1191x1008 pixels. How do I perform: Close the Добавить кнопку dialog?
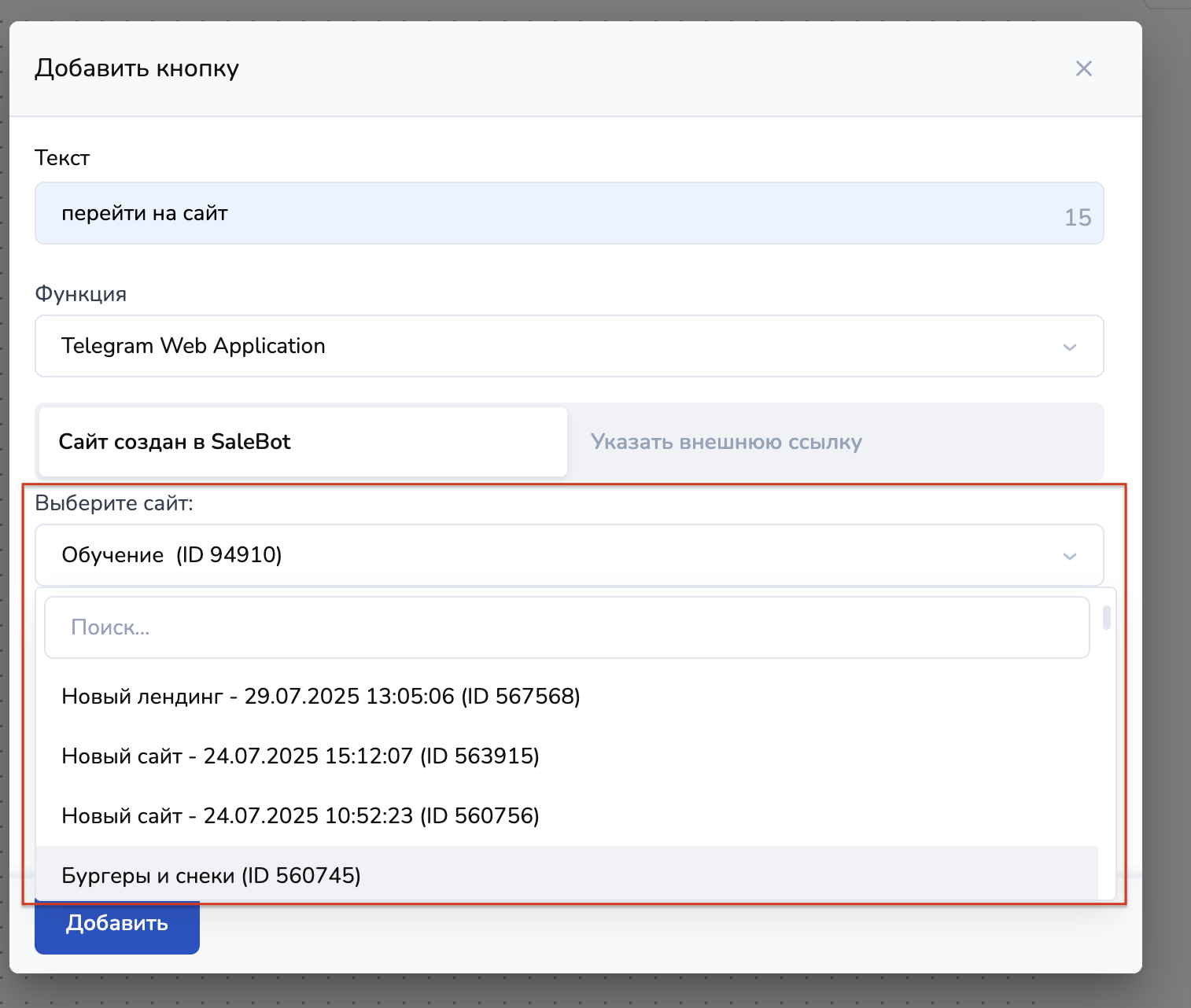[1083, 69]
